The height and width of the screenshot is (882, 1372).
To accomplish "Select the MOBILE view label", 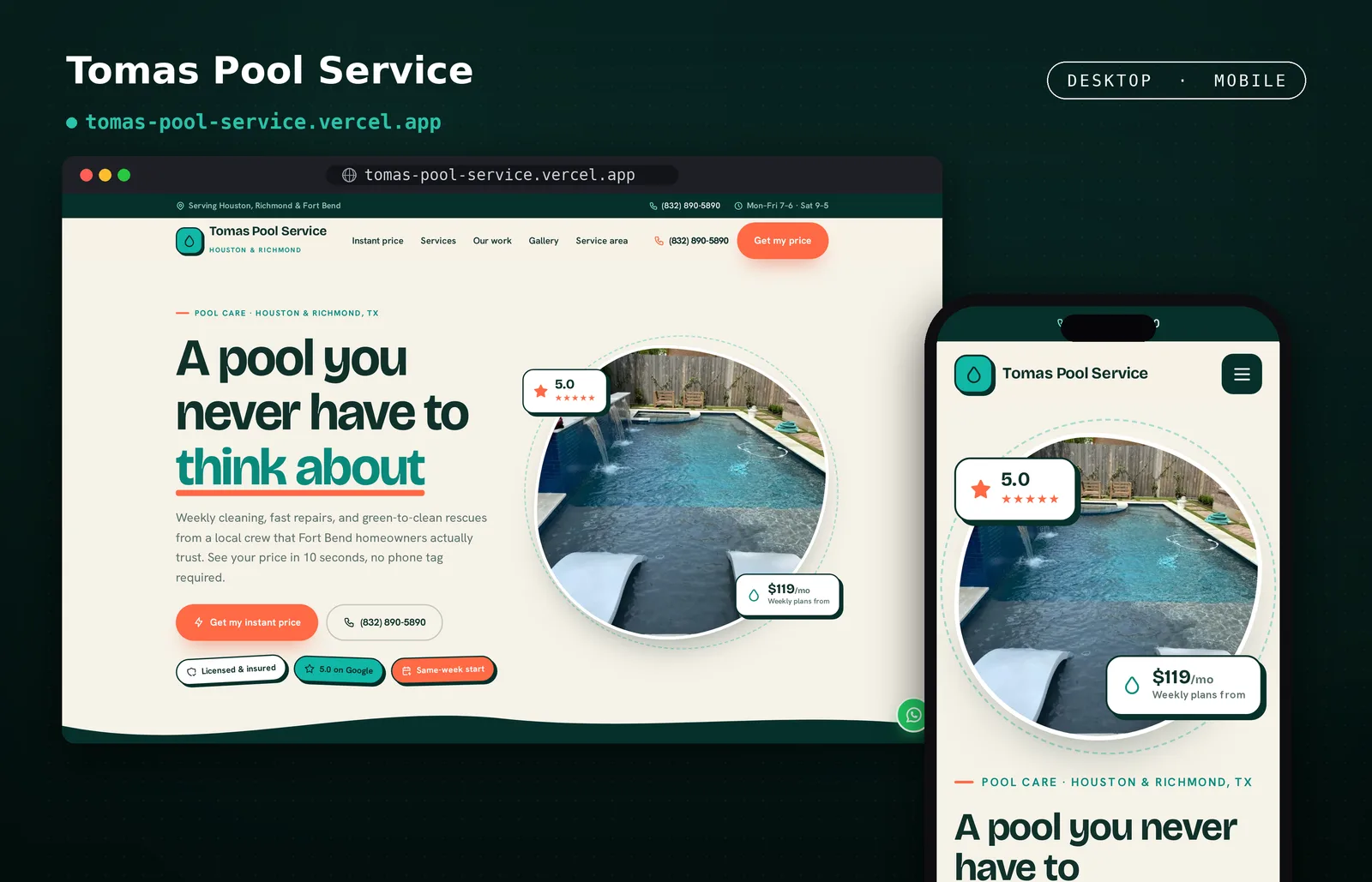I will (1250, 81).
